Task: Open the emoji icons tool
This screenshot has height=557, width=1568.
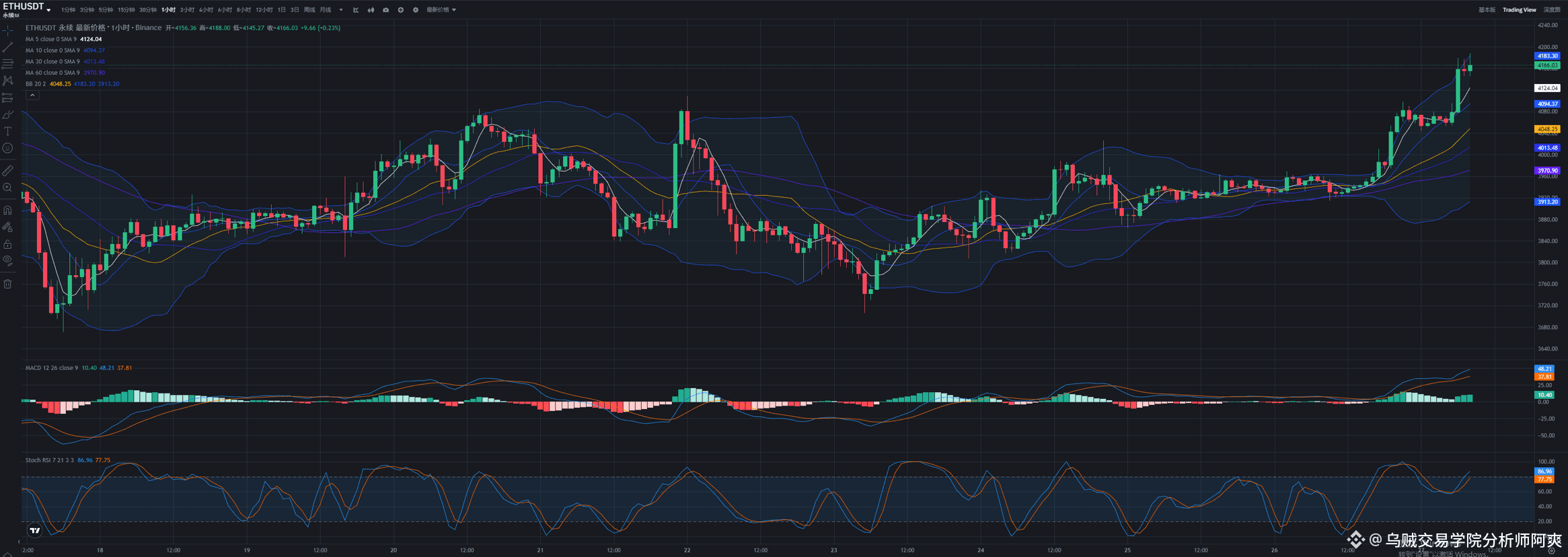Action: tap(7, 149)
